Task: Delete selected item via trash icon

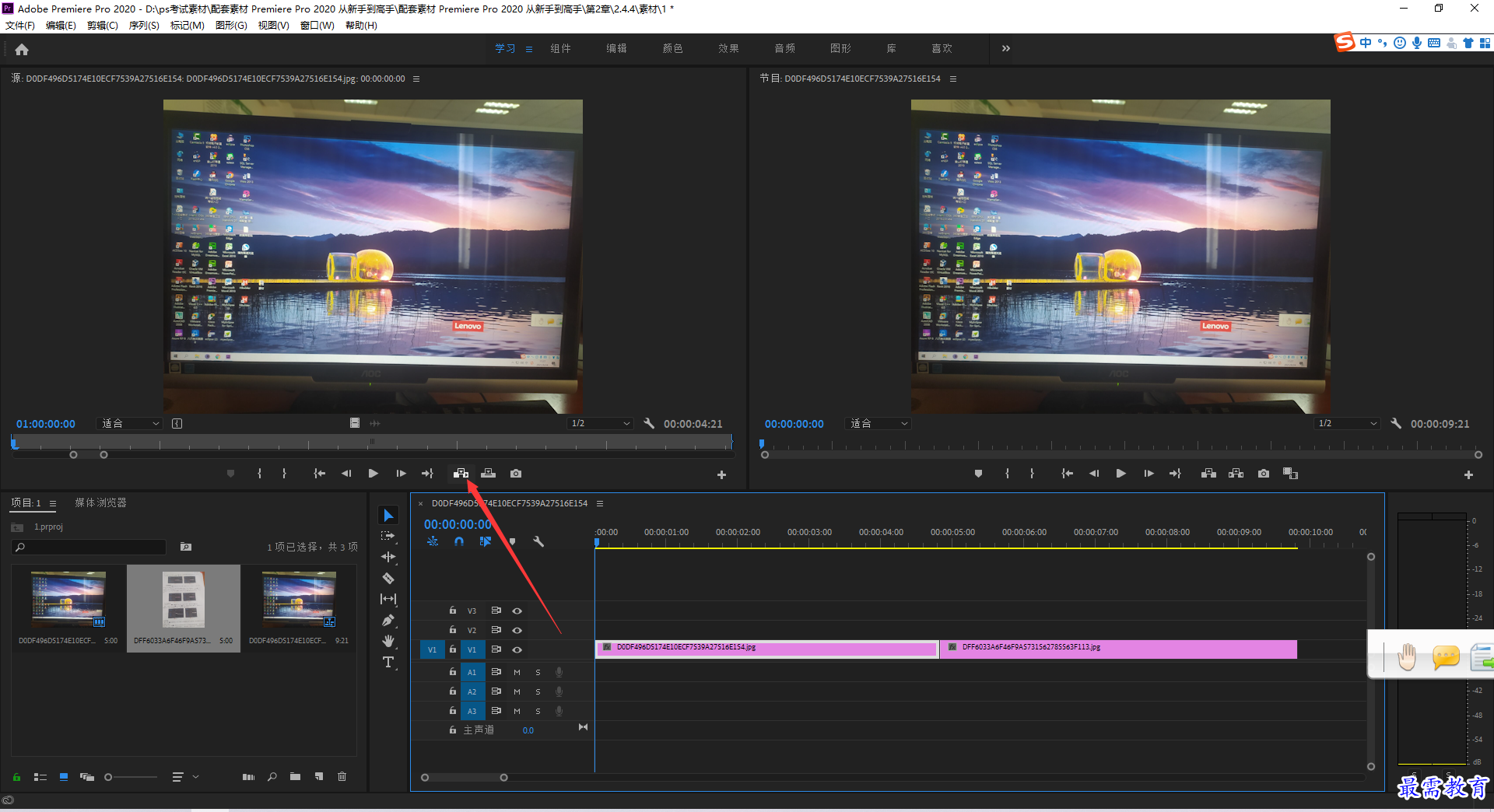Action: click(x=342, y=776)
